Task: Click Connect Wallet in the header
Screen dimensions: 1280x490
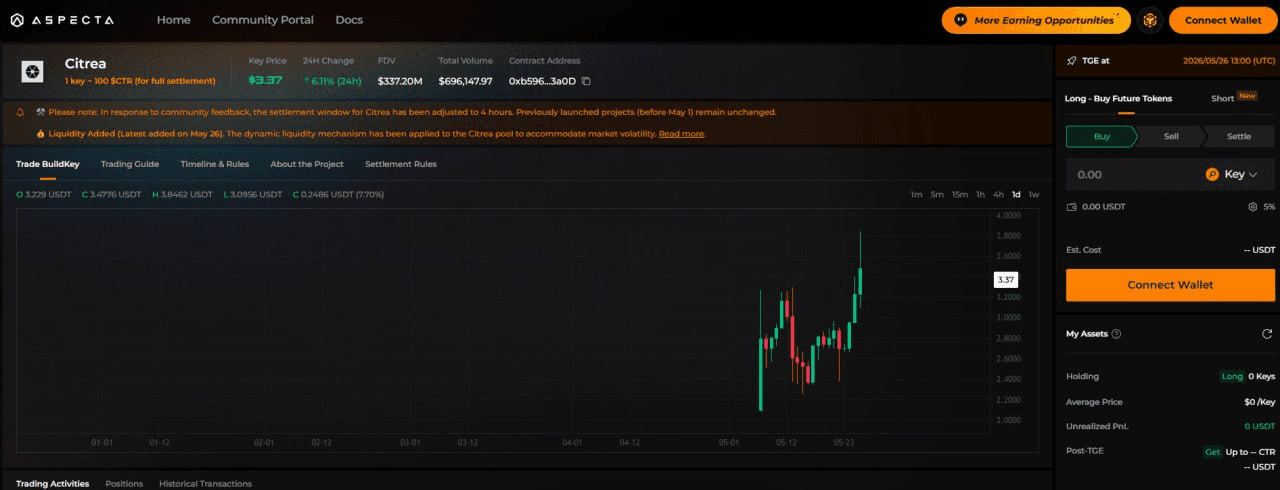Action: pyautogui.click(x=1223, y=20)
